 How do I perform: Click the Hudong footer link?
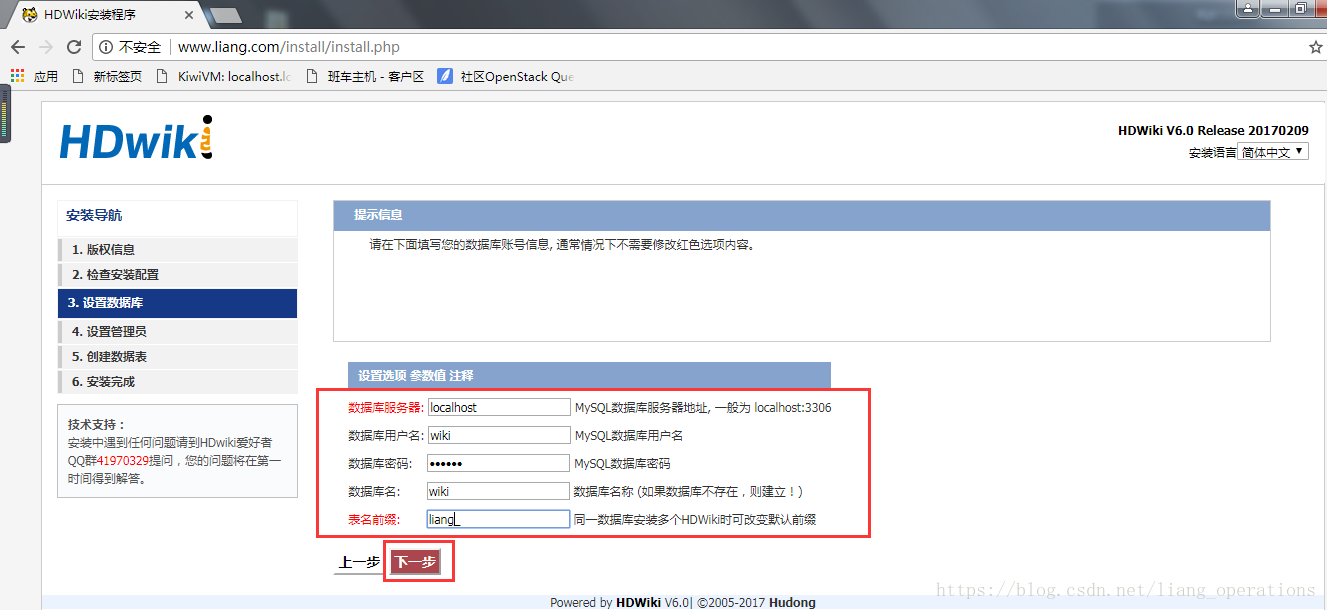tap(792, 602)
